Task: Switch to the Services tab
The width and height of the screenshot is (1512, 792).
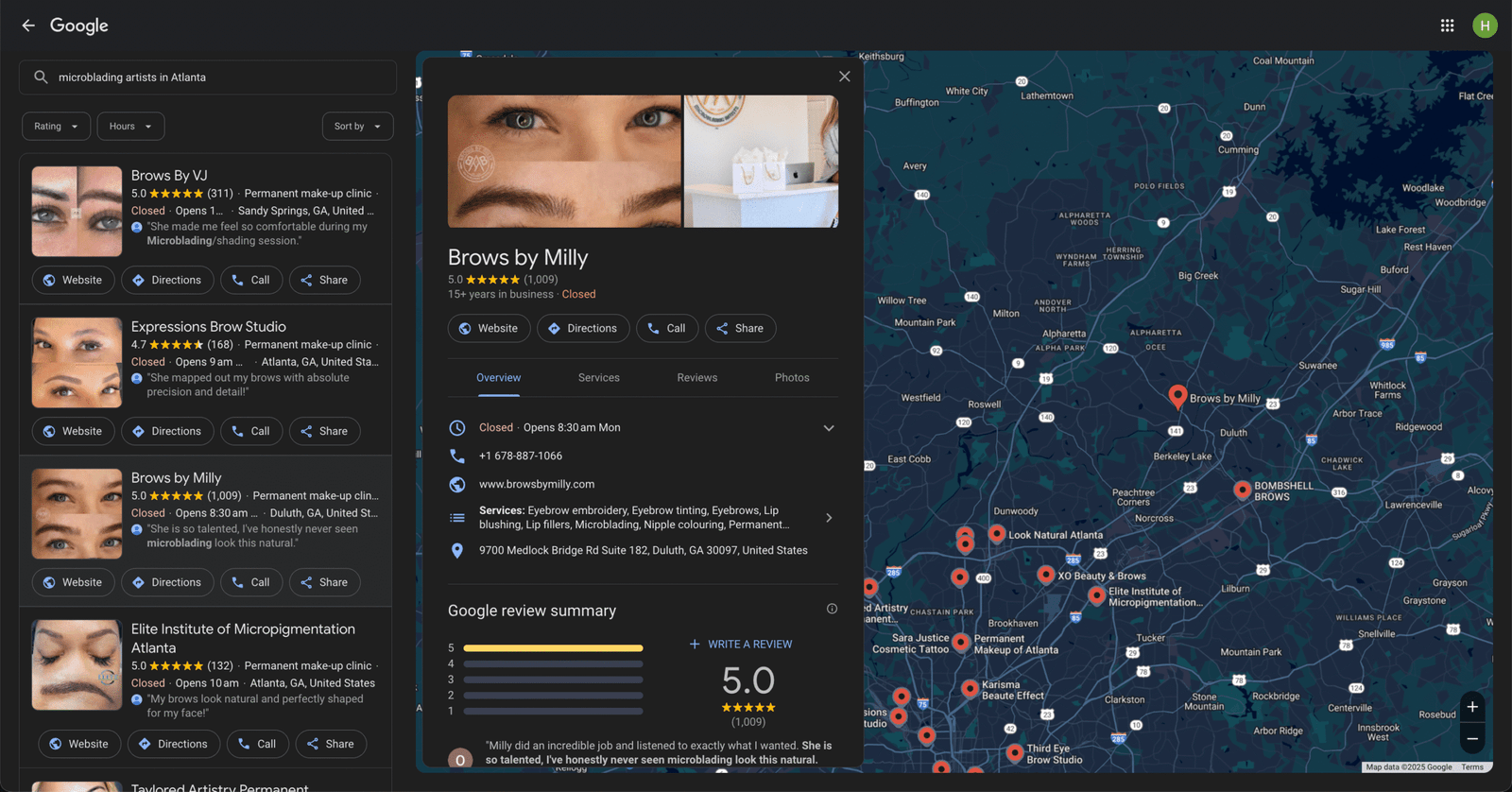Action: [599, 378]
